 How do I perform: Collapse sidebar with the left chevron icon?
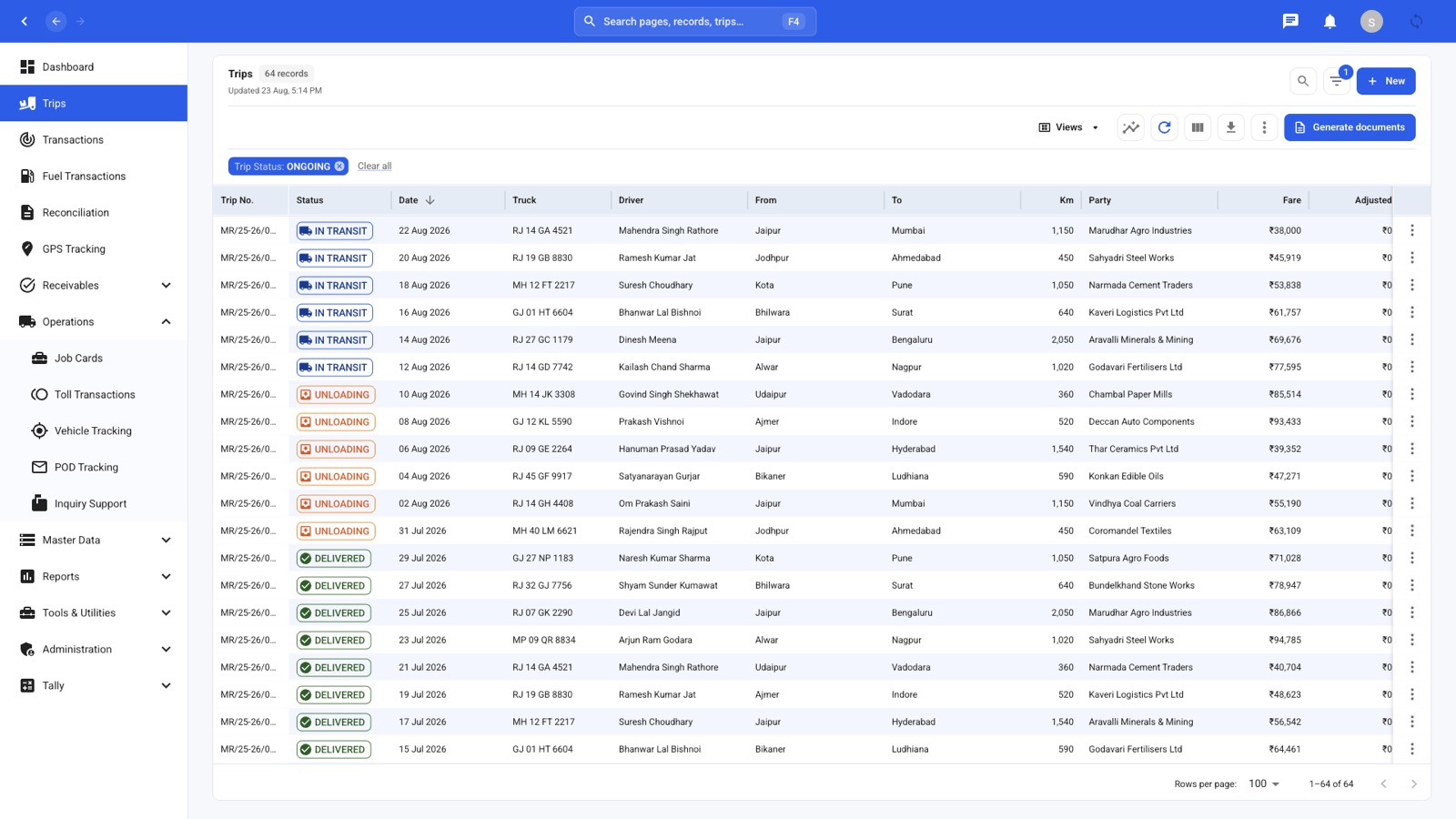pos(25,21)
